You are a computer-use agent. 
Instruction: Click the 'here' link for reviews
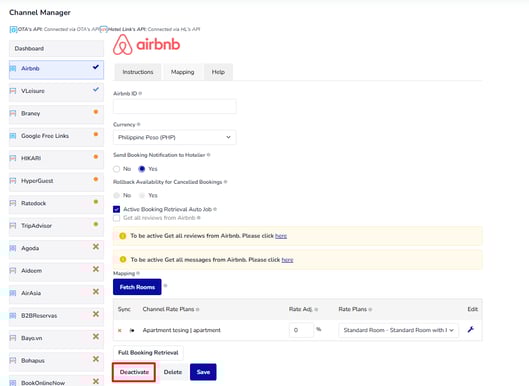coord(281,236)
